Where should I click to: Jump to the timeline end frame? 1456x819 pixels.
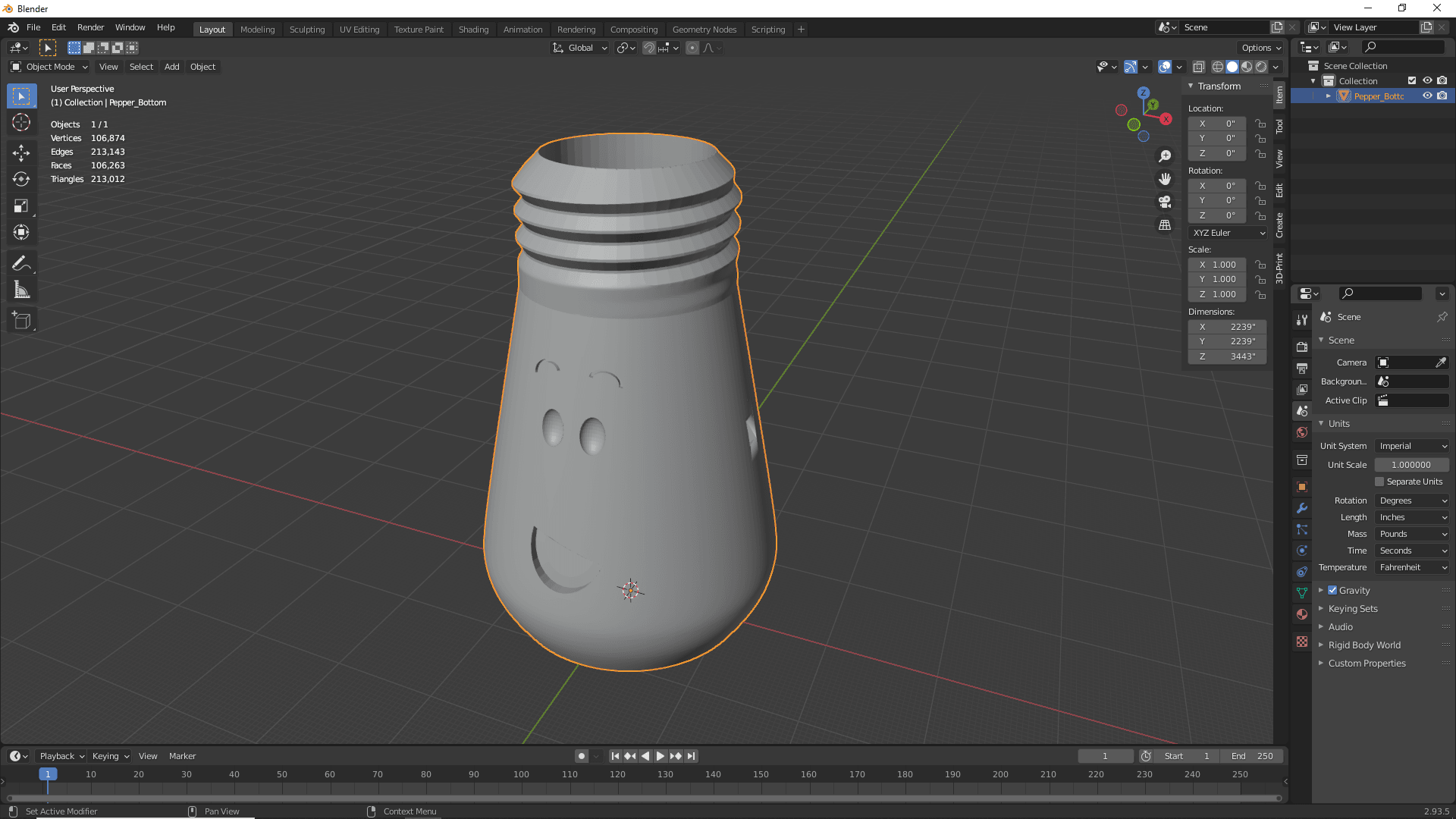pos(691,756)
